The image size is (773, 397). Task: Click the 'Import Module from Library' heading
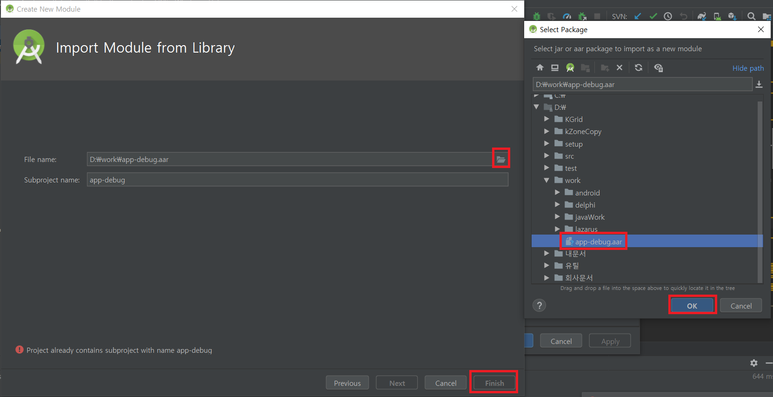(x=145, y=48)
